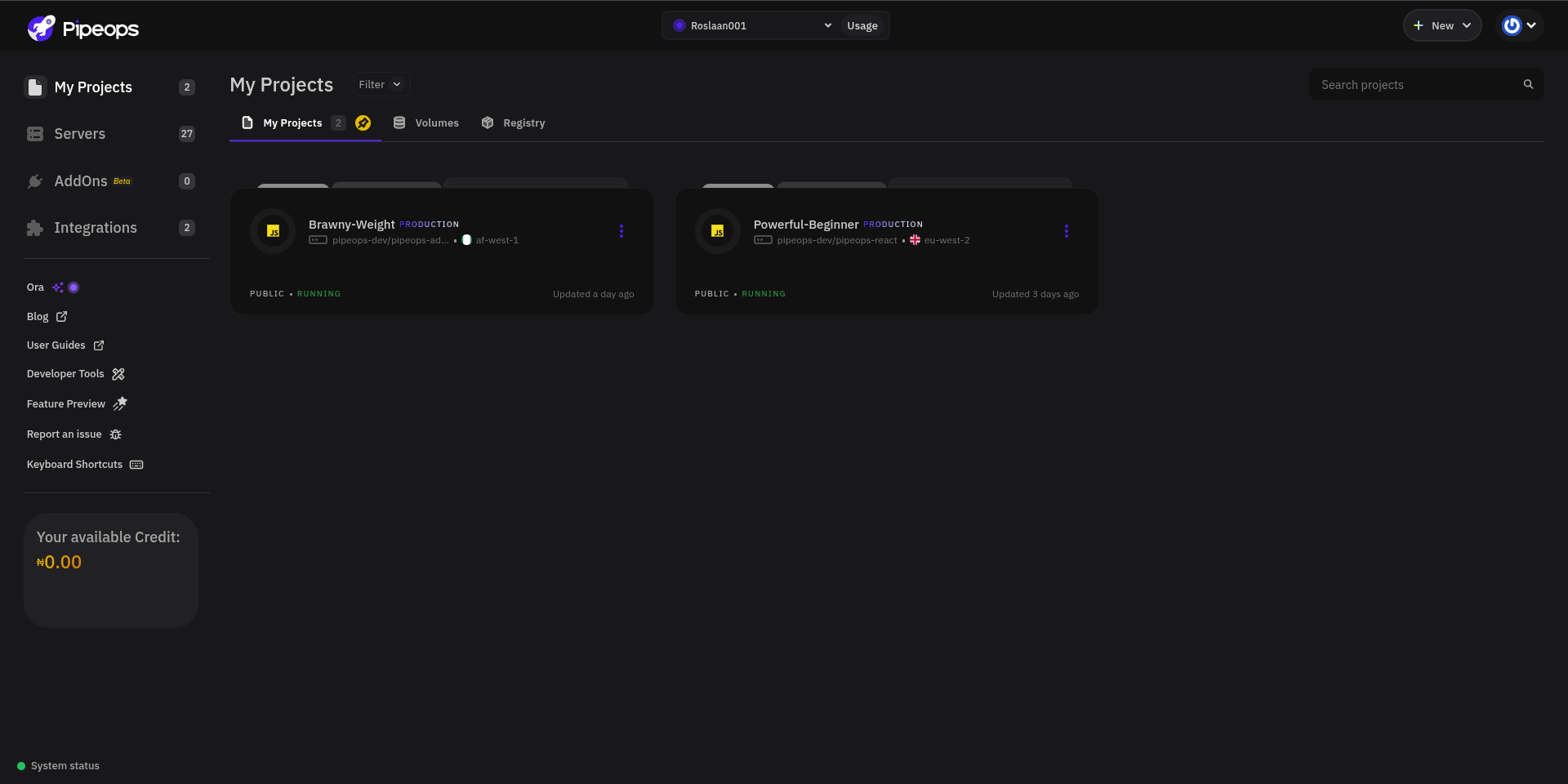Click the Pipeops rocket logo
Viewport: 1568px width, 784px height.
[x=41, y=28]
